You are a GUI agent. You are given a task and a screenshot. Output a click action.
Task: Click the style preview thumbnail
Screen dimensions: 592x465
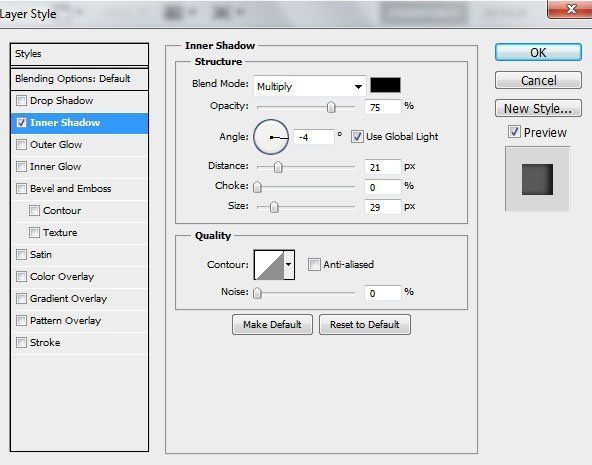click(x=537, y=179)
